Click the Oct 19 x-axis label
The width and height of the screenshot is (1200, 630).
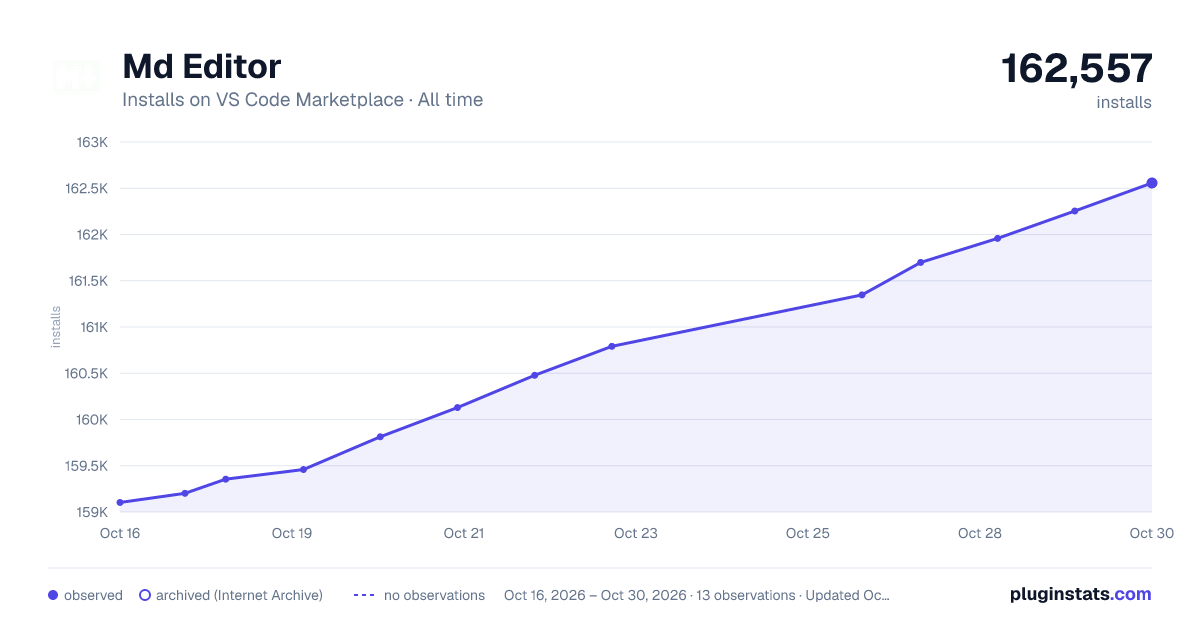pos(292,533)
